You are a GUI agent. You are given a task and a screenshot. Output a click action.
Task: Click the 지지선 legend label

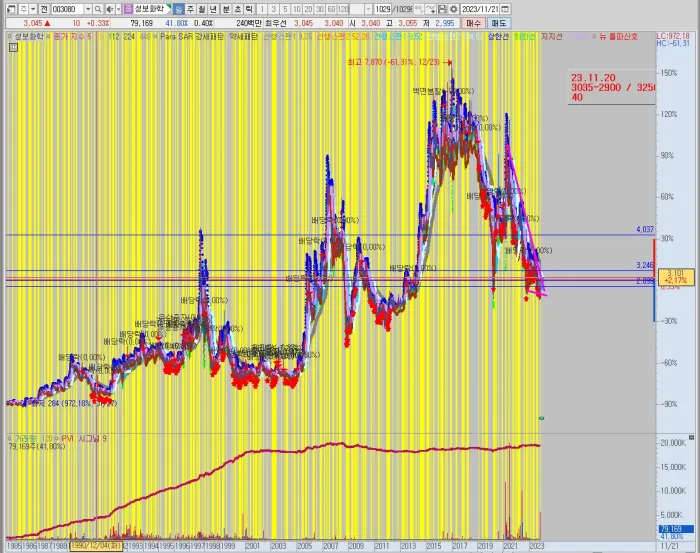[552, 37]
